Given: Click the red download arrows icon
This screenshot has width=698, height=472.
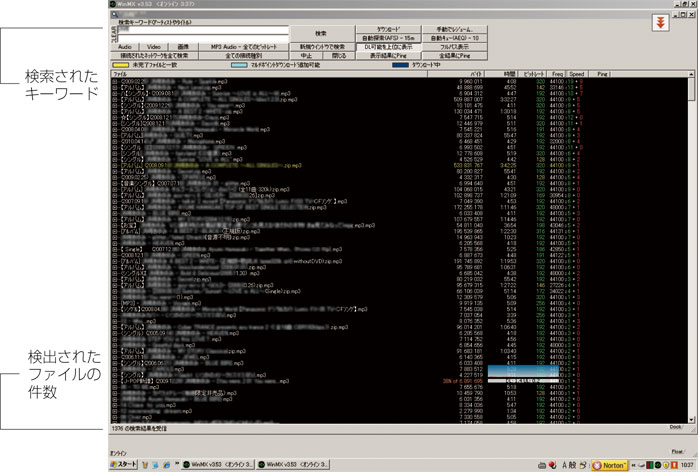Looking at the screenshot, I should [x=661, y=22].
